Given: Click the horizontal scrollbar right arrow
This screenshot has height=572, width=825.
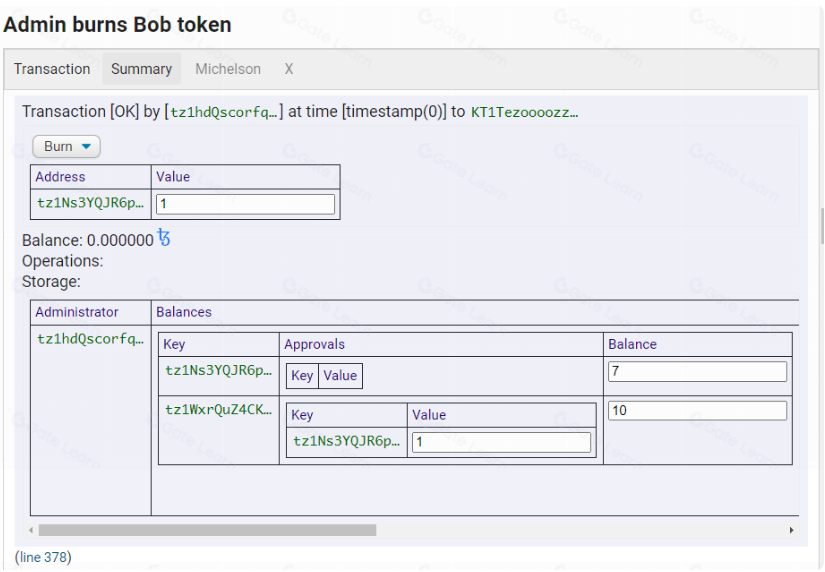Looking at the screenshot, I should tap(792, 530).
